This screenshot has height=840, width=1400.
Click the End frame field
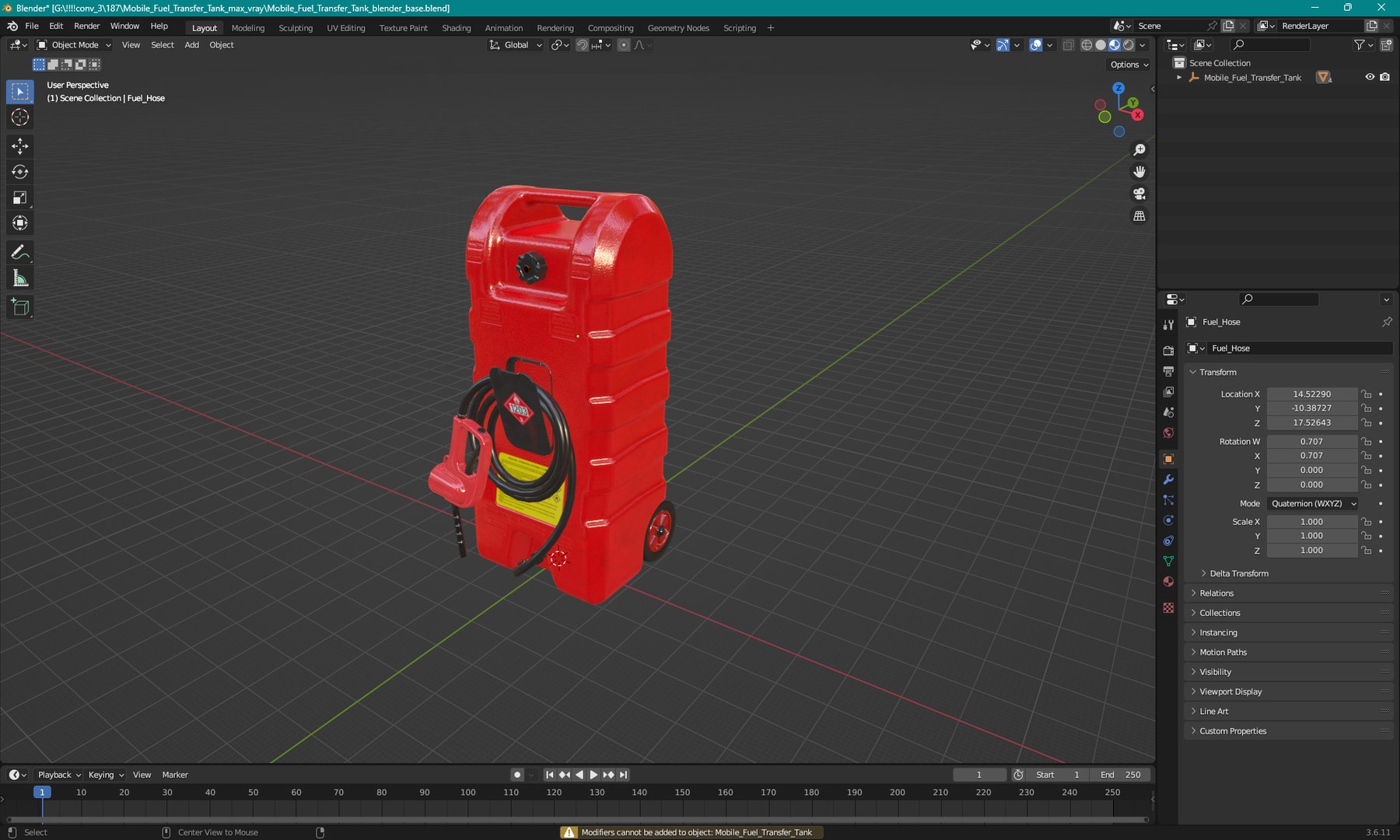[x=1121, y=775]
